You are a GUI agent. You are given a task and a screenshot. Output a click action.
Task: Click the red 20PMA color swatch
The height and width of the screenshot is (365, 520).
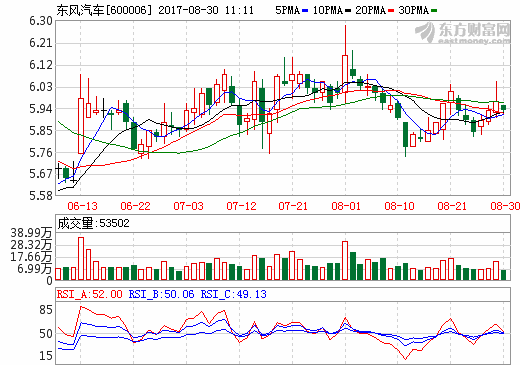click(391, 11)
